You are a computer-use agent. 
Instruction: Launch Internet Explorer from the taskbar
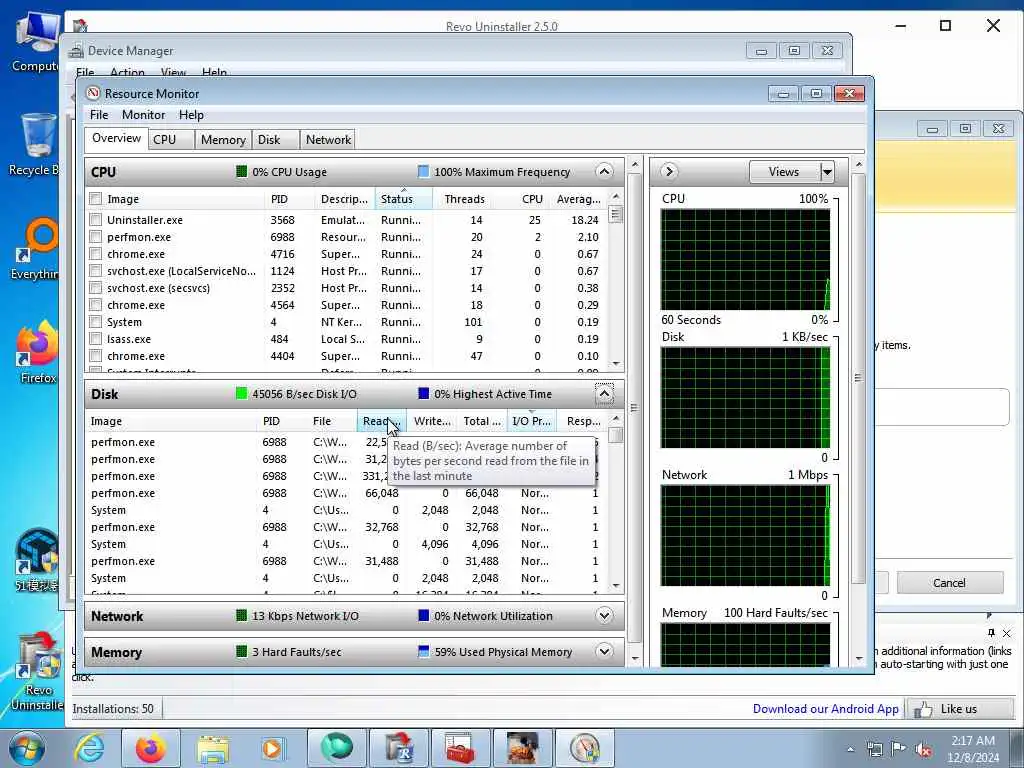coord(89,748)
